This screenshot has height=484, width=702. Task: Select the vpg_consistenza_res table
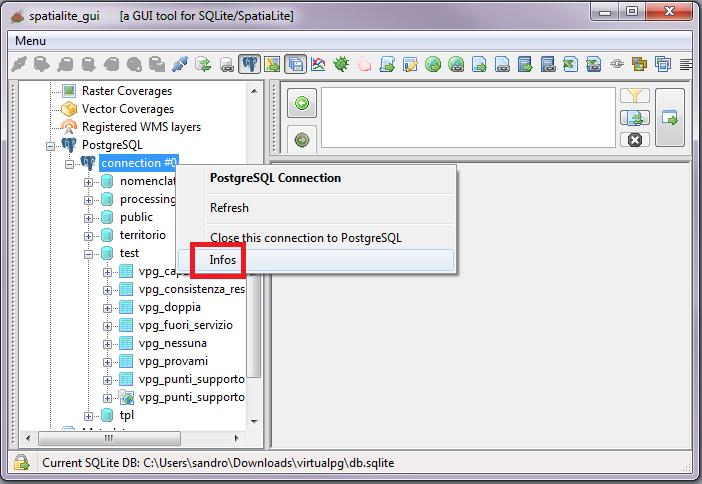[192, 289]
